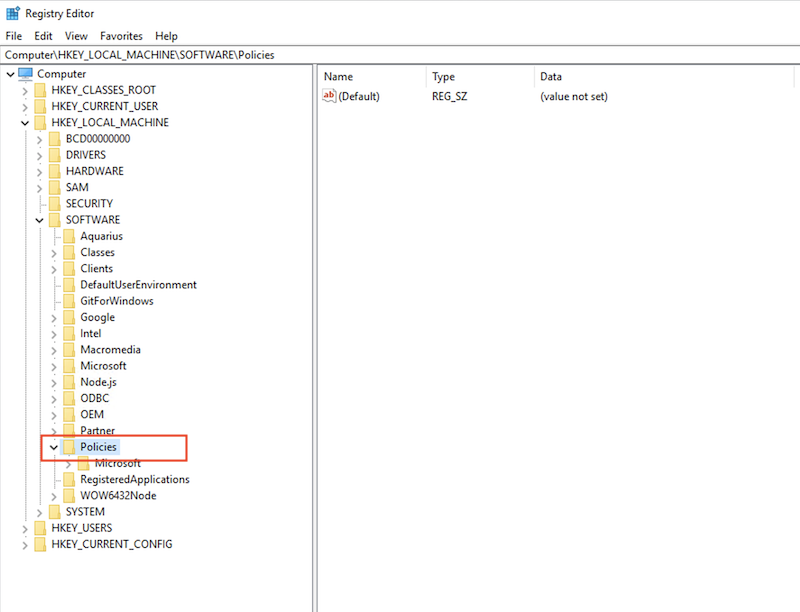Click the registry path address bar
This screenshot has width=800, height=612.
pos(400,55)
